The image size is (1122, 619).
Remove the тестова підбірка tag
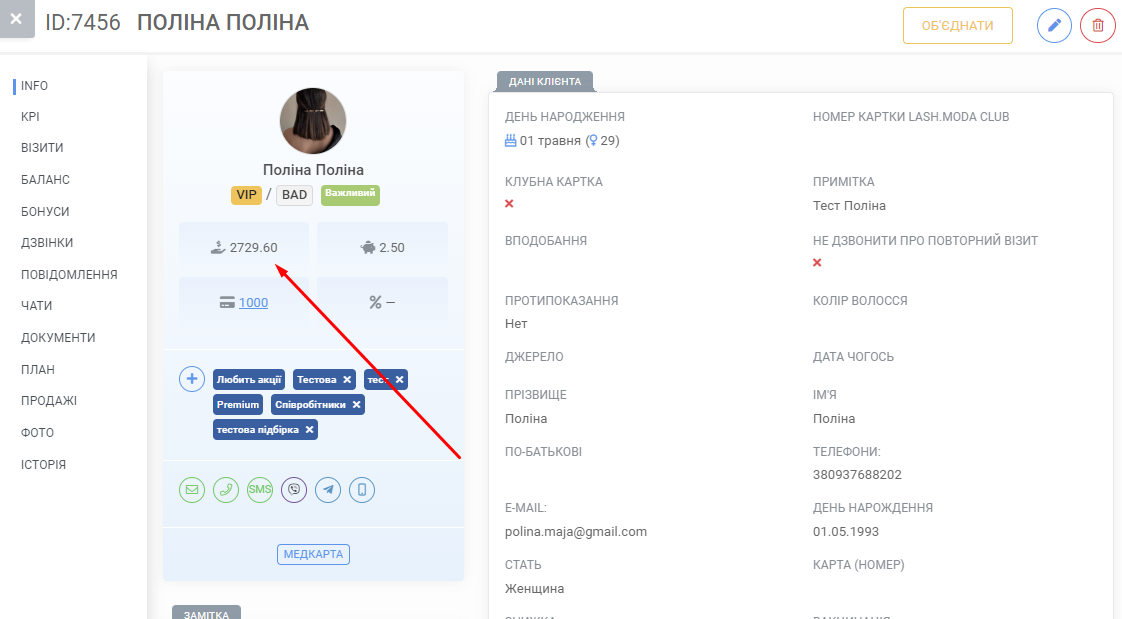[x=309, y=430]
